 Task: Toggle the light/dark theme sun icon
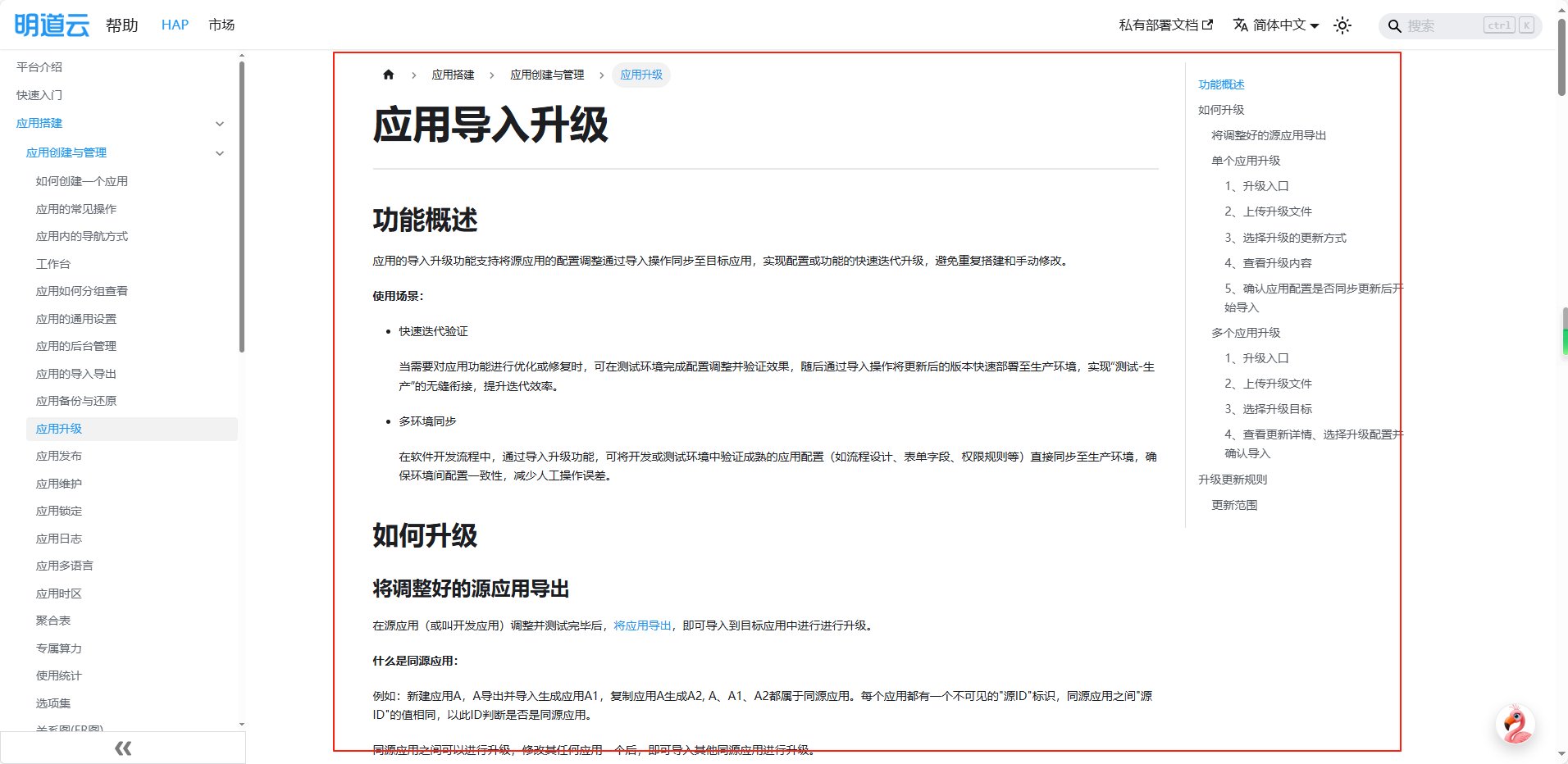pos(1342,25)
